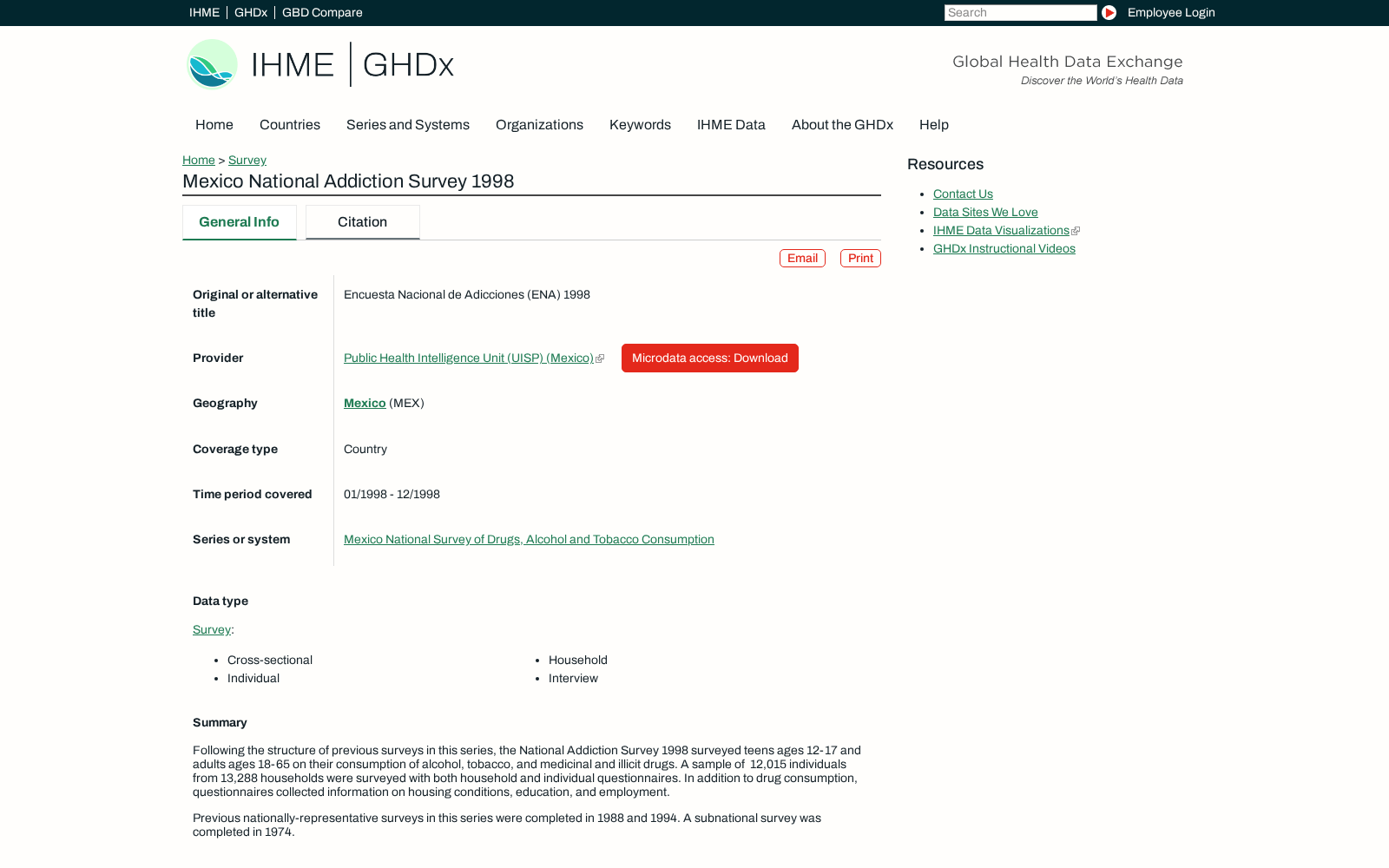Click the Cross-sectional list item
The width and height of the screenshot is (1389, 868).
point(270,661)
